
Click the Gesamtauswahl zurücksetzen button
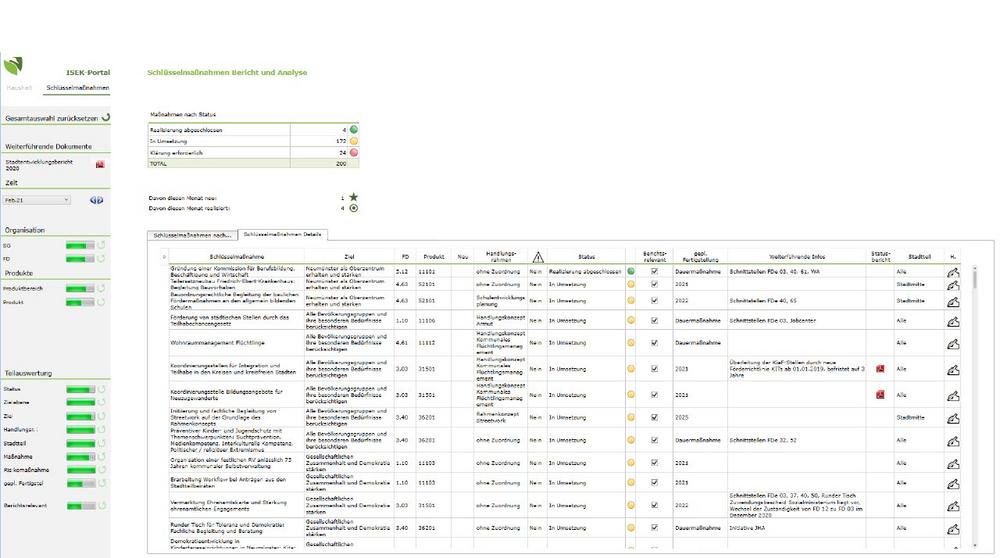(x=56, y=118)
